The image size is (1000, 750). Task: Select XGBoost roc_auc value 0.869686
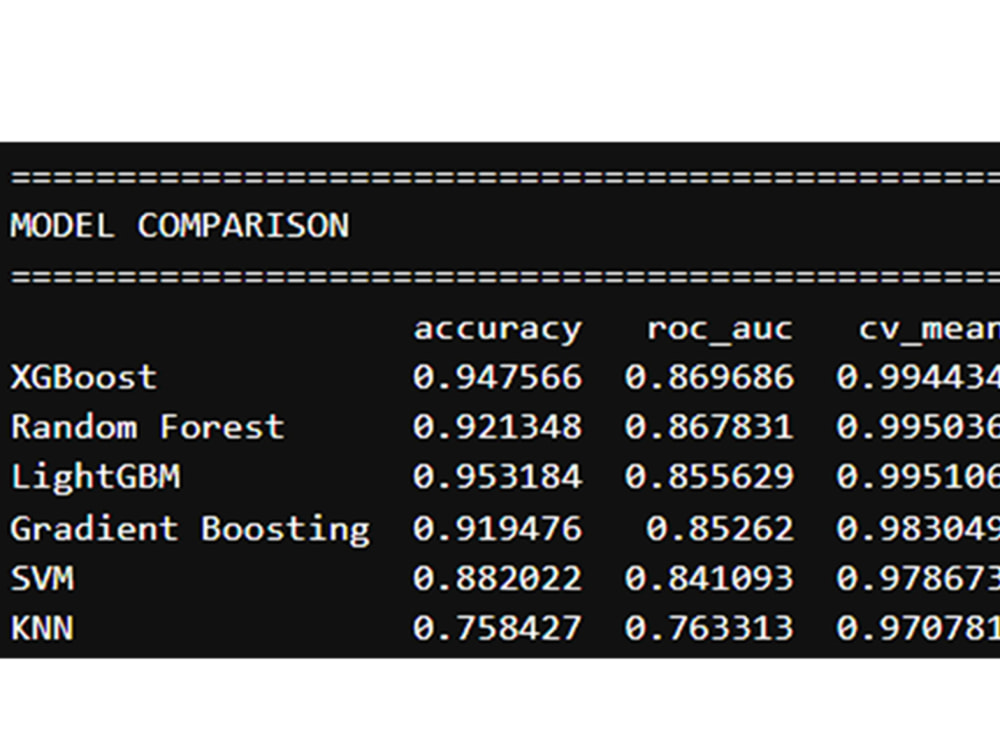click(709, 377)
